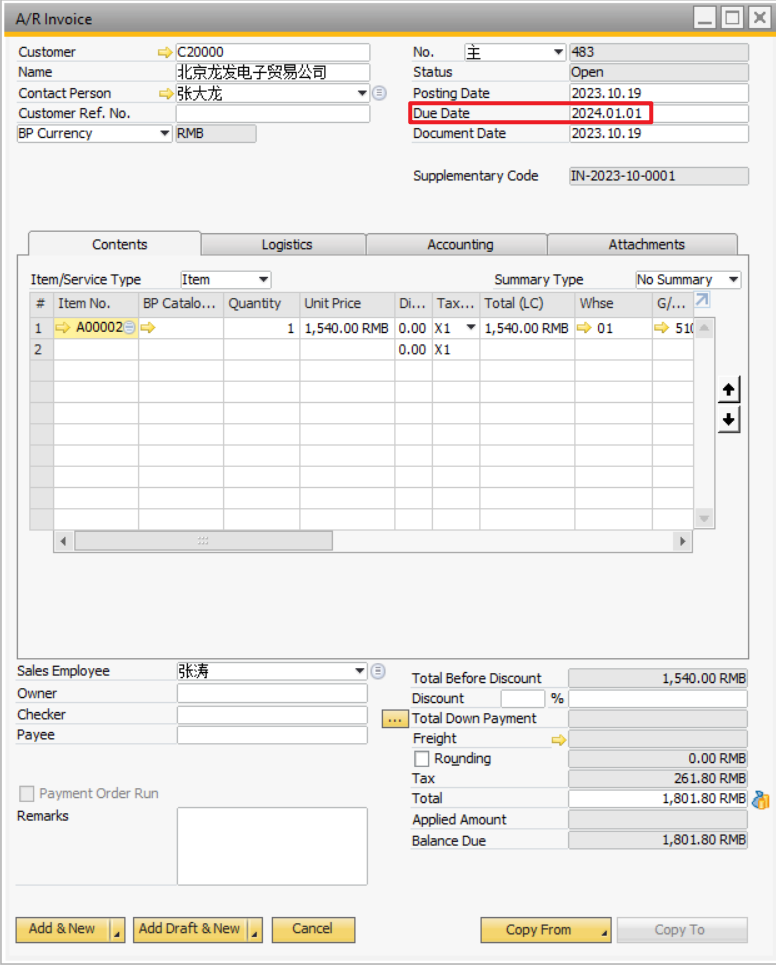
Task: Click table scroll left arrow
Action: point(63,542)
